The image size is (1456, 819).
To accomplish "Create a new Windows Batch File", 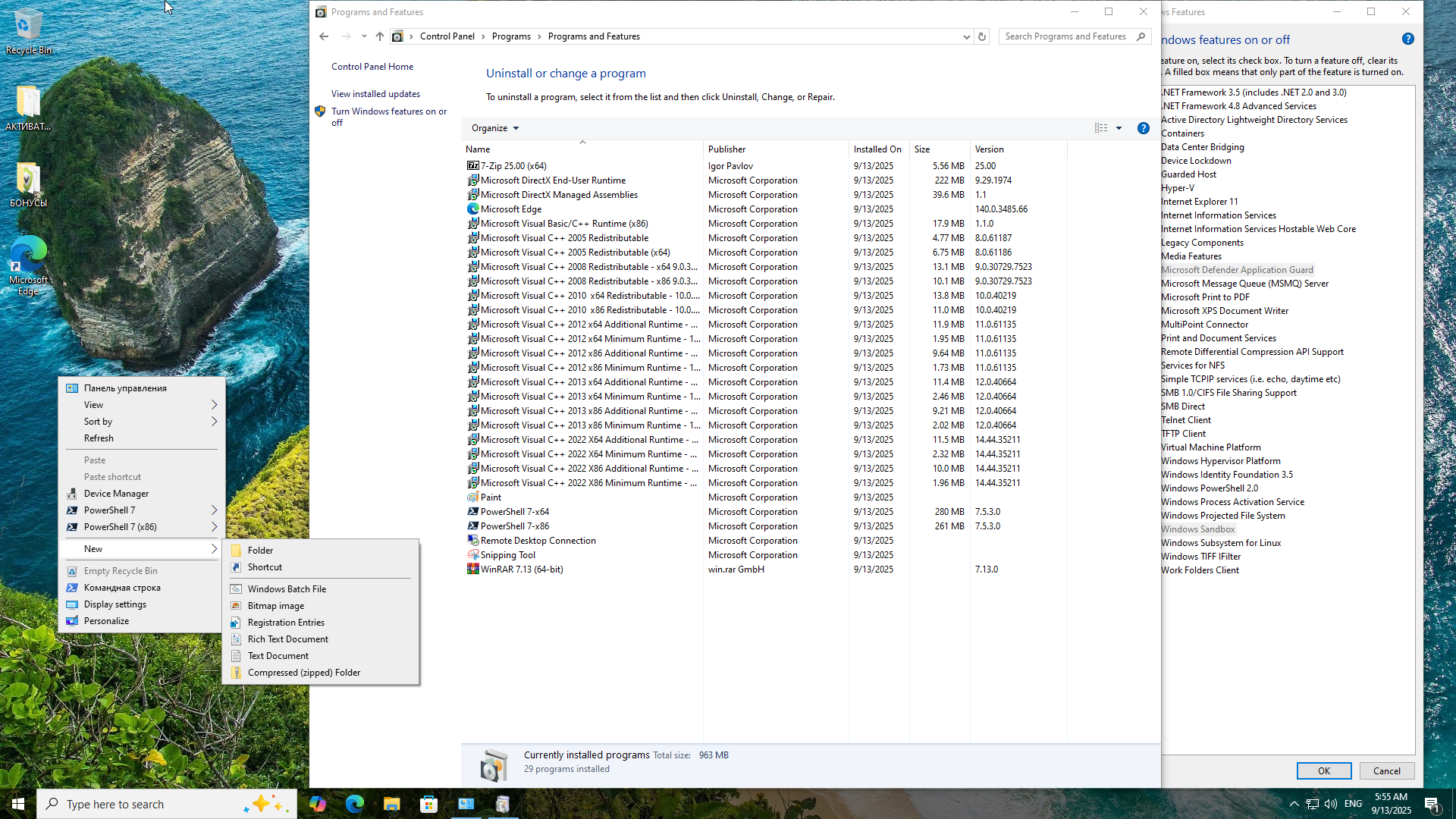I will tap(321, 589).
